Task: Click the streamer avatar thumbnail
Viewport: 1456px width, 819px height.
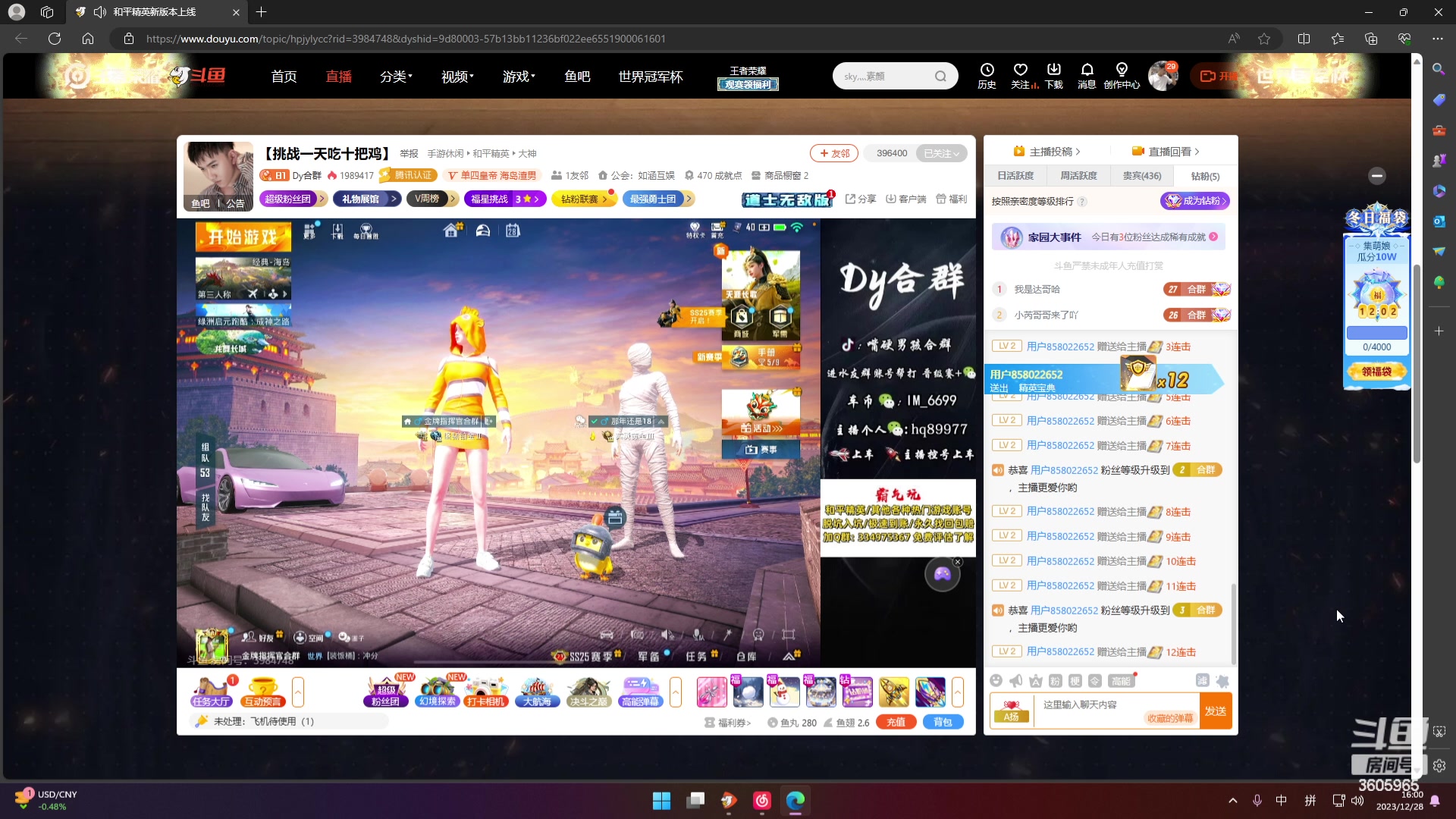Action: tap(218, 176)
